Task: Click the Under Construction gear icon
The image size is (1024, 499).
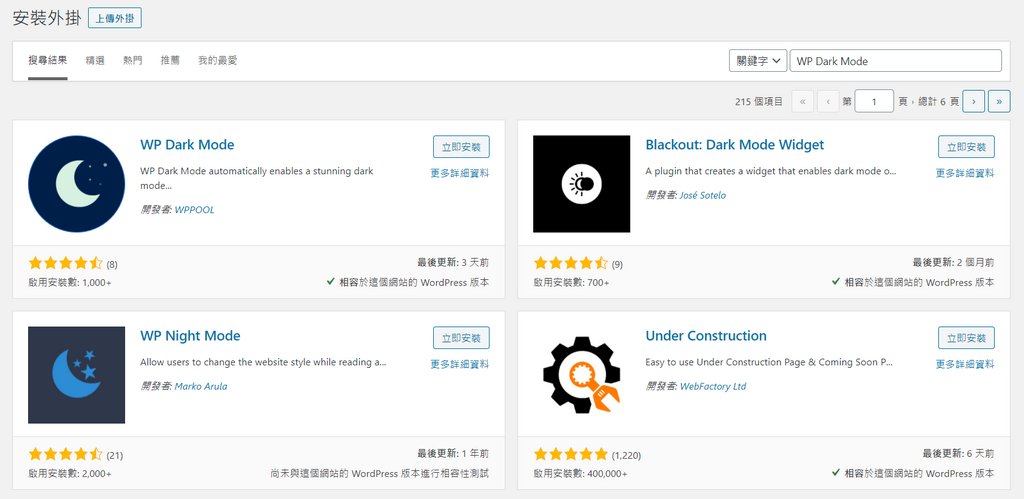Action: coord(581,374)
